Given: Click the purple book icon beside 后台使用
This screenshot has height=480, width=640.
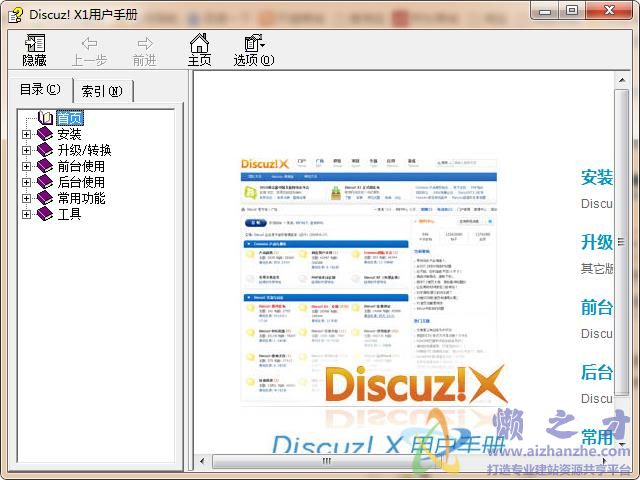Looking at the screenshot, I should pos(45,182).
